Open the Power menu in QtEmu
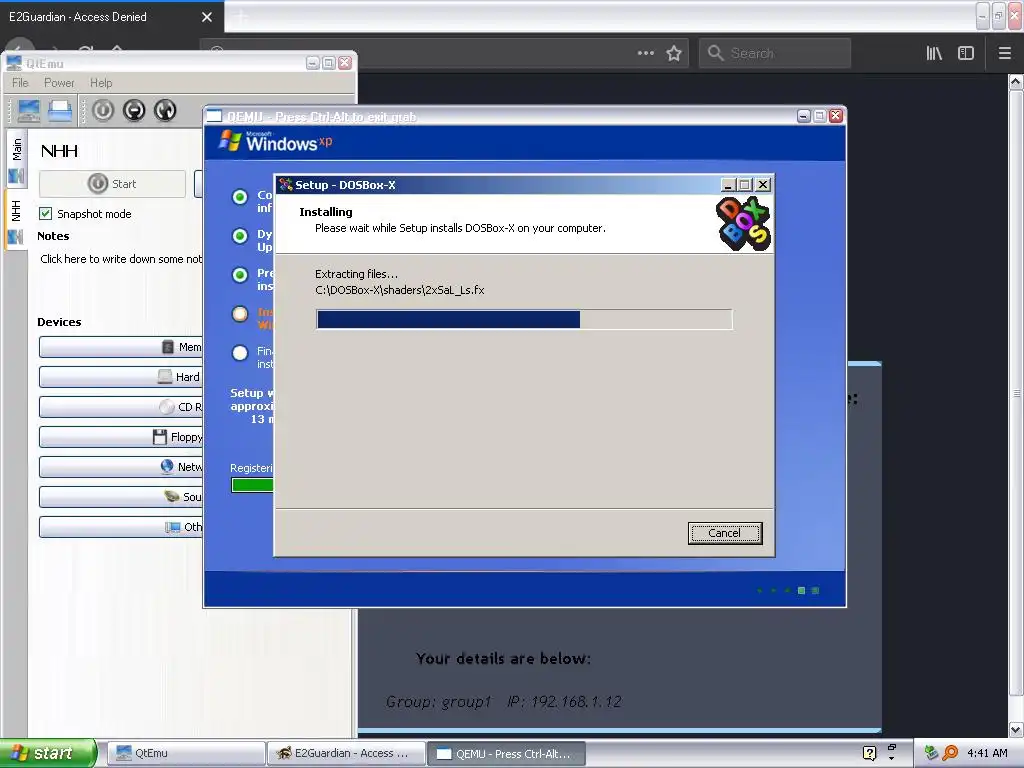Viewport: 1024px width, 768px height. click(x=59, y=83)
